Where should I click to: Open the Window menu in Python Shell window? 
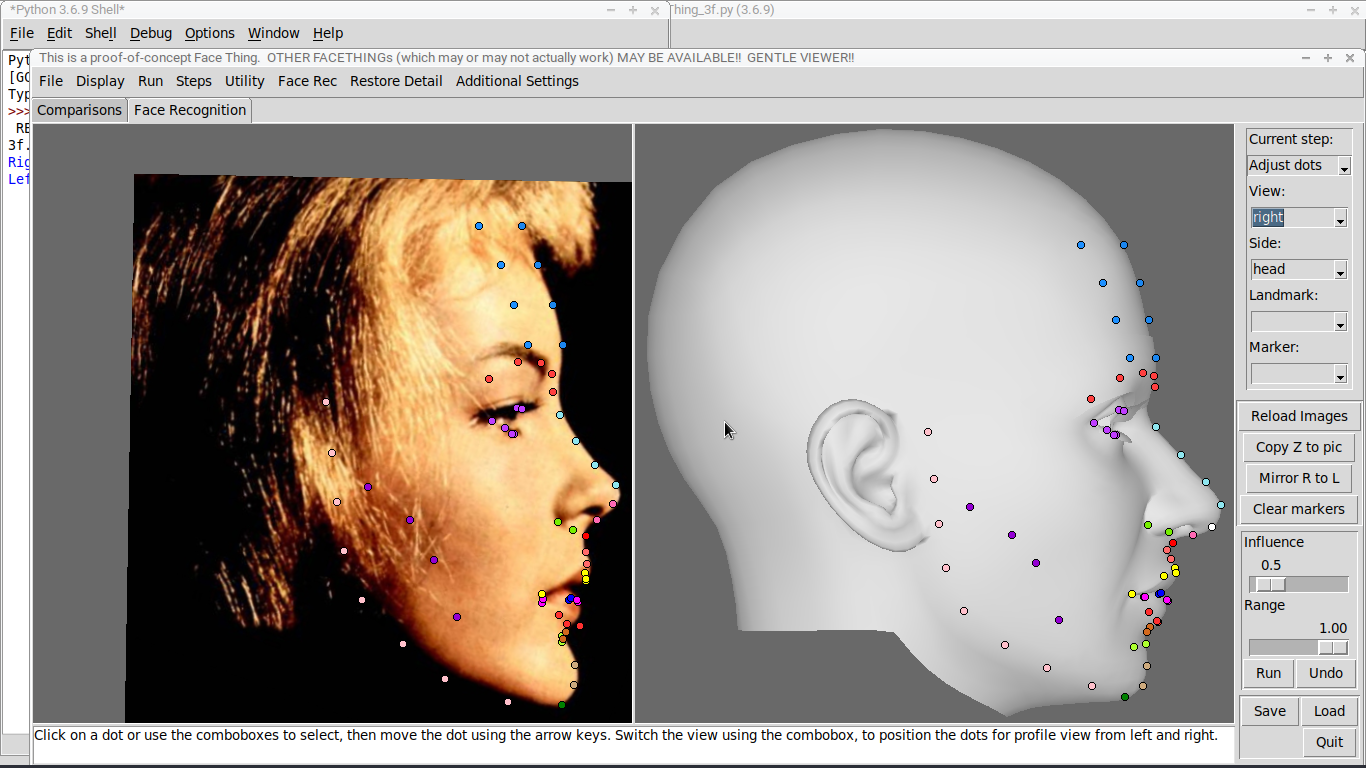coord(273,33)
